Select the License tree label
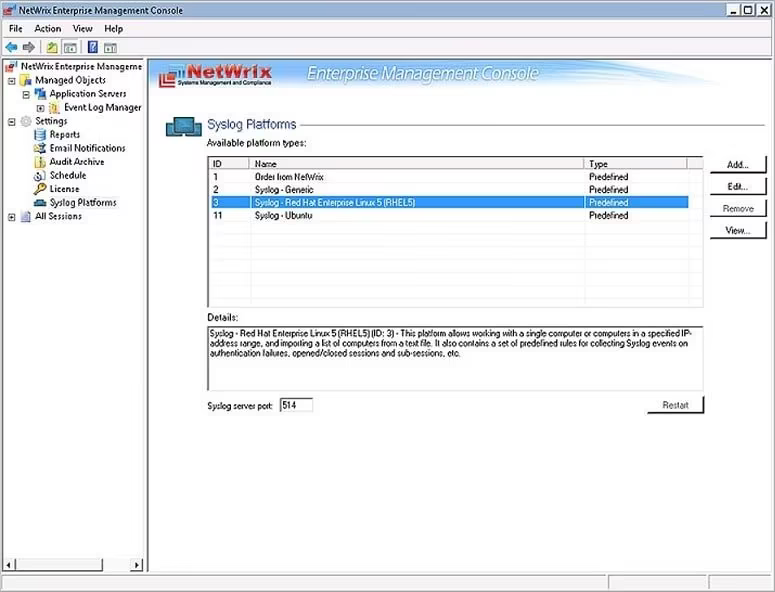 pyautogui.click(x=64, y=189)
